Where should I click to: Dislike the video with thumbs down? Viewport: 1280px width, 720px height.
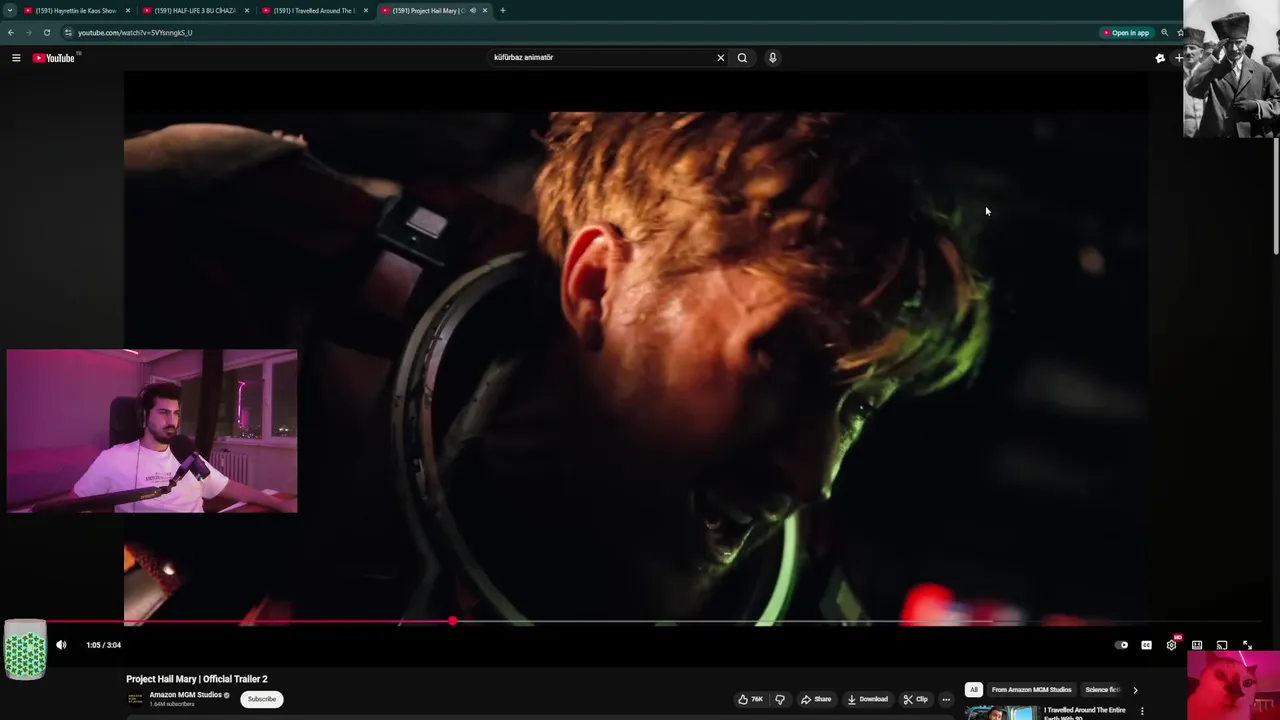point(780,699)
